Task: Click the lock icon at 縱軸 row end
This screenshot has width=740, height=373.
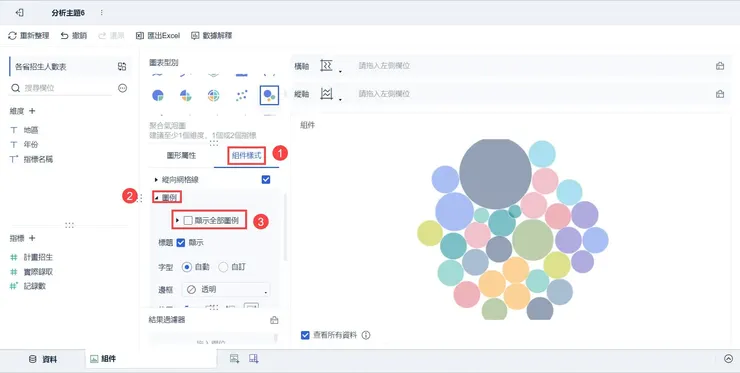Action: coord(720,94)
